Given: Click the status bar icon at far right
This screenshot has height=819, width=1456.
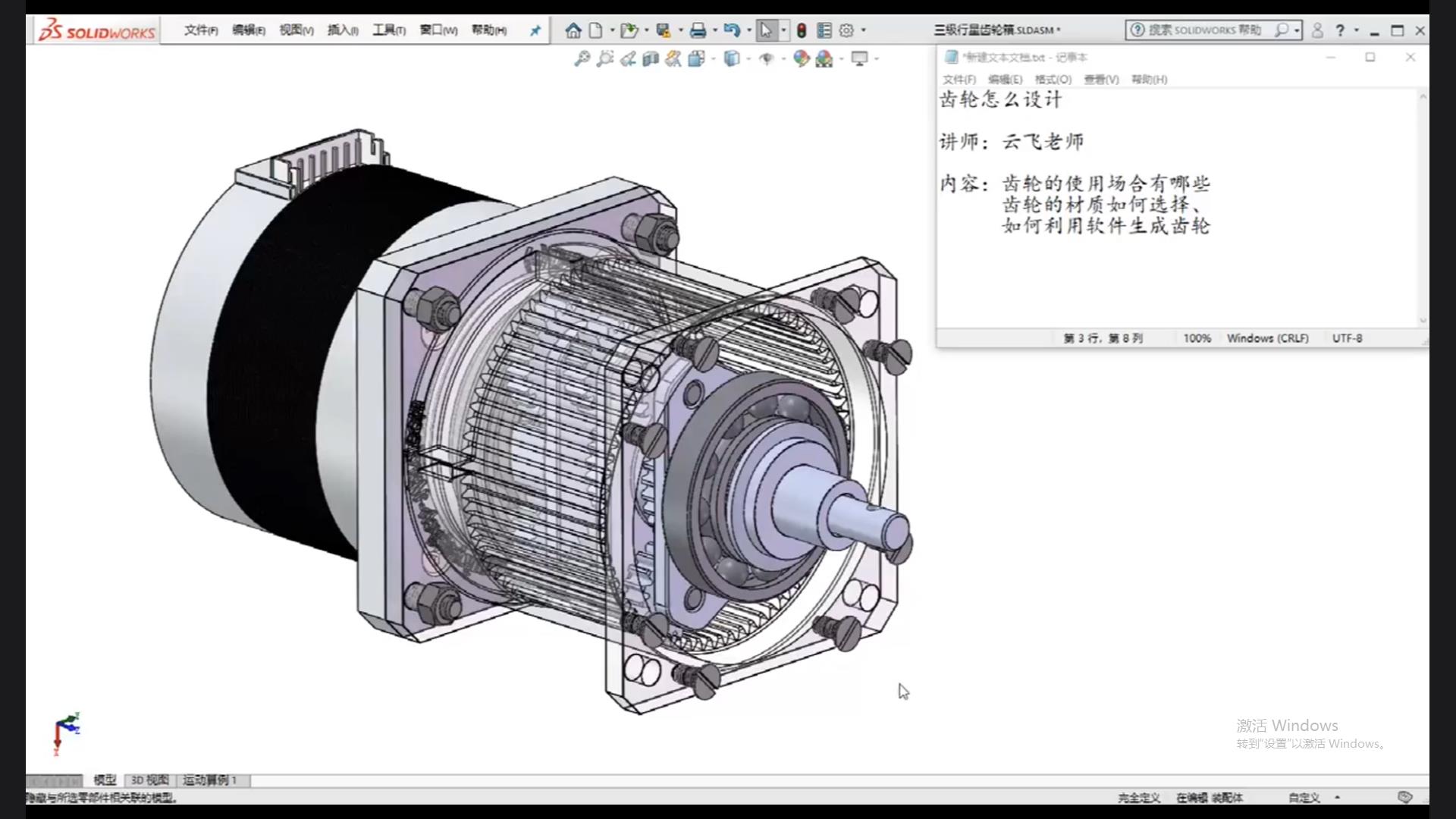Looking at the screenshot, I should 1405,797.
